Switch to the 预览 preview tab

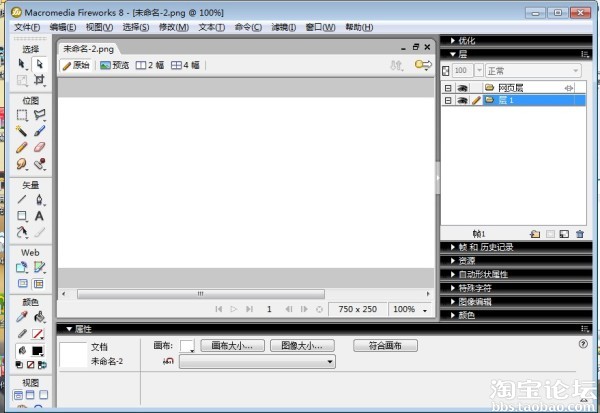(x=114, y=65)
